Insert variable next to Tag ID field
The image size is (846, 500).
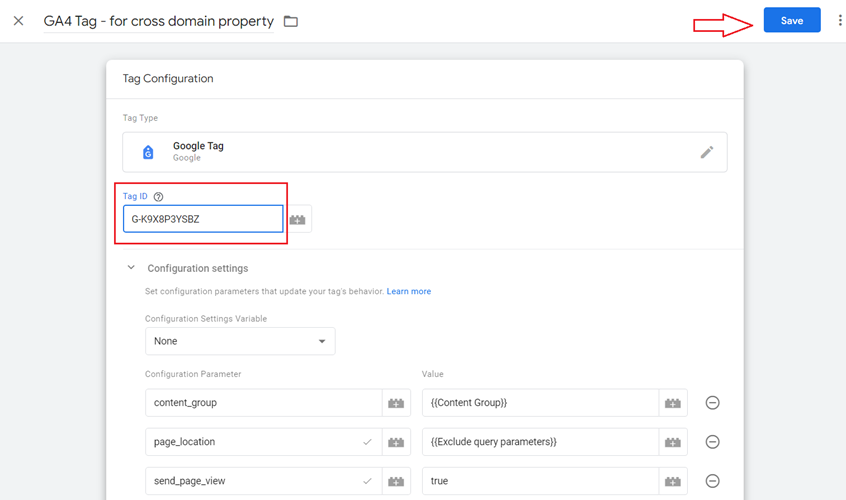[x=297, y=220]
